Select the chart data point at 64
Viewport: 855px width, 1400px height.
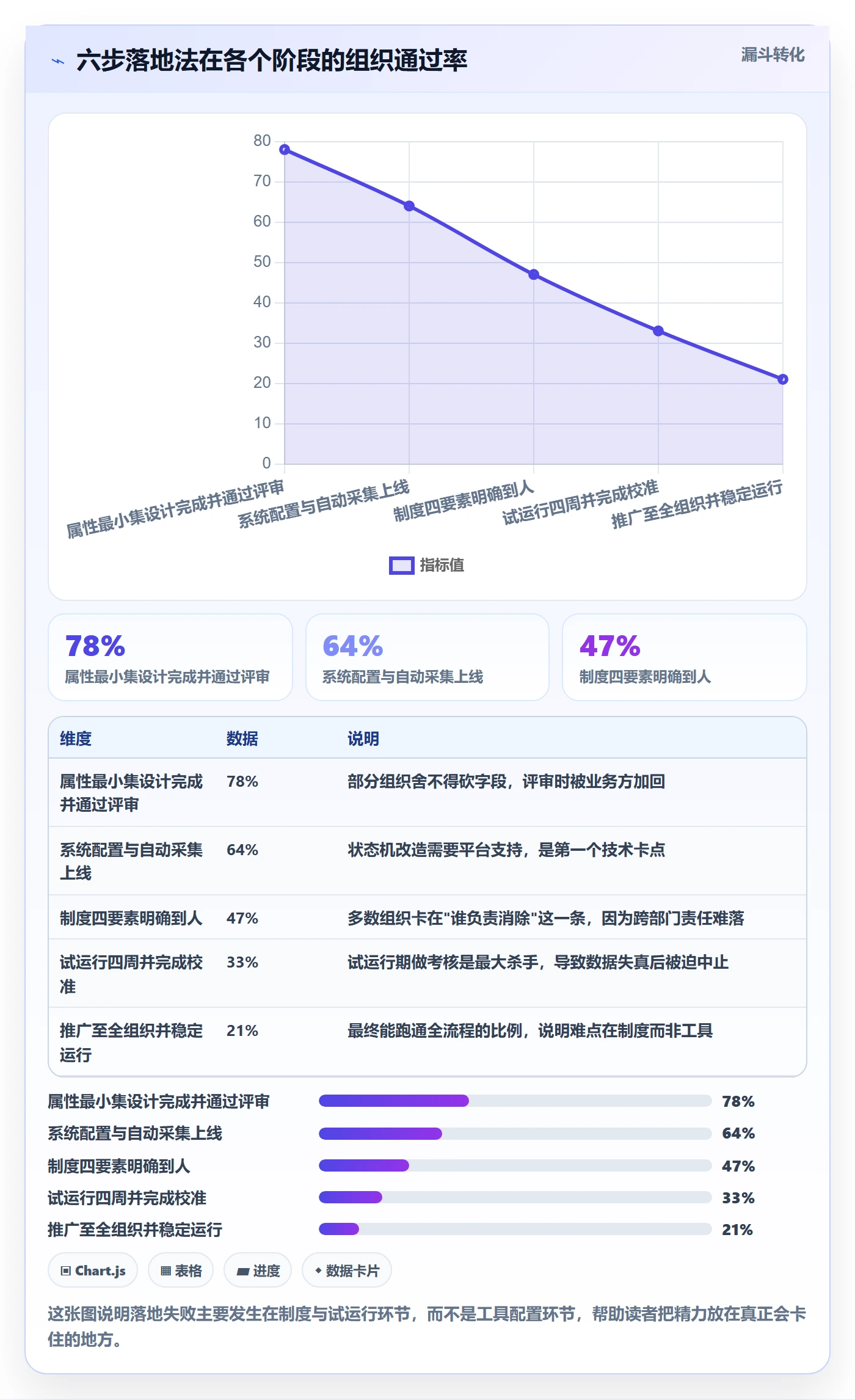409,206
